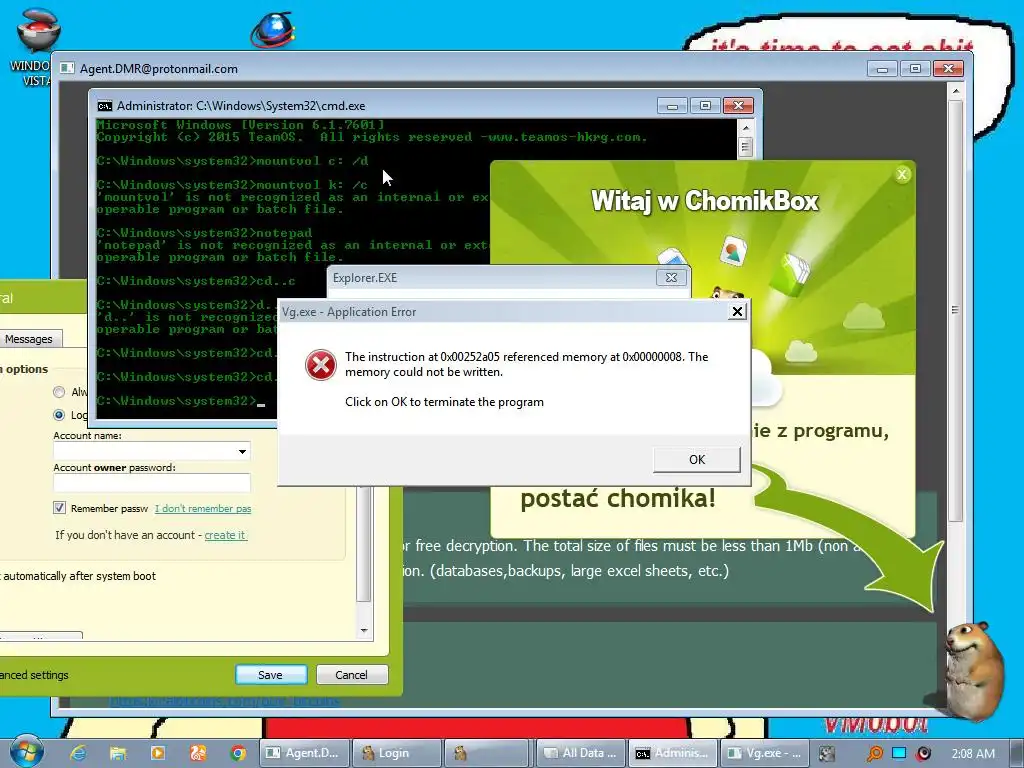This screenshot has height=768, width=1024.
Task: Click the green book icon in the ChomikBox banner
Action: (x=790, y=274)
